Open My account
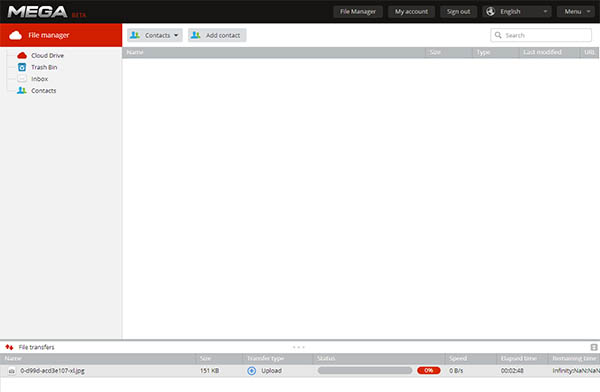The image size is (600, 392). [411, 11]
